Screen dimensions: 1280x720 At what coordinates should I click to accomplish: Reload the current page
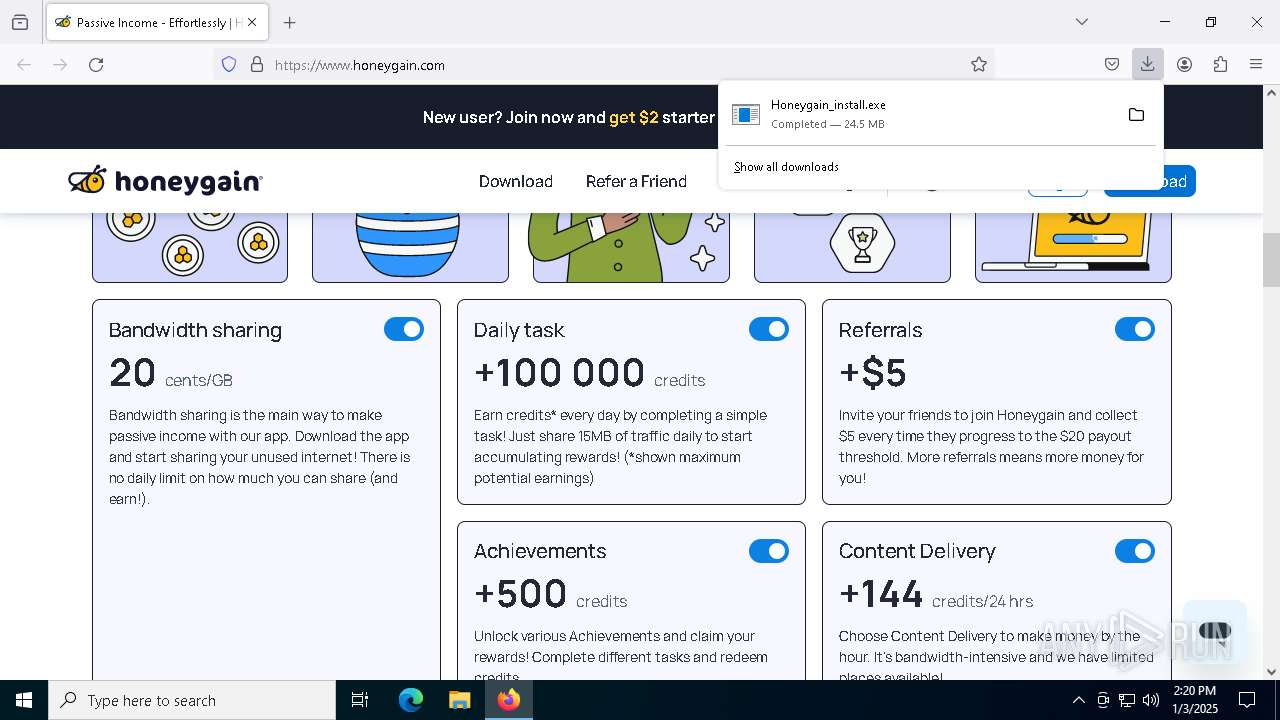(96, 64)
